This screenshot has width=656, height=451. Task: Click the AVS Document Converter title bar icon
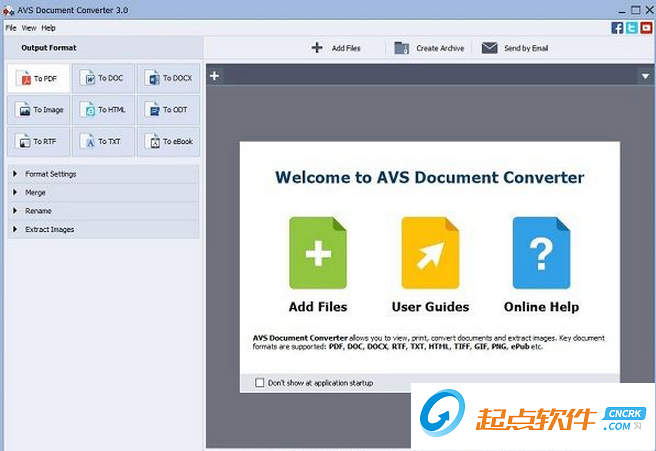point(8,10)
